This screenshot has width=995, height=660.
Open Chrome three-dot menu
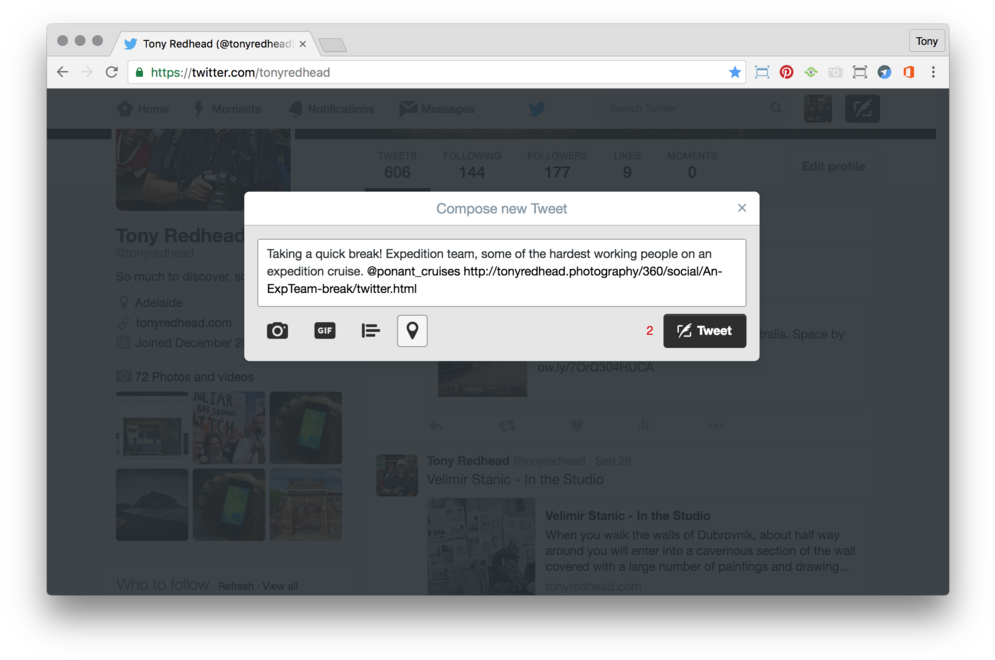933,72
